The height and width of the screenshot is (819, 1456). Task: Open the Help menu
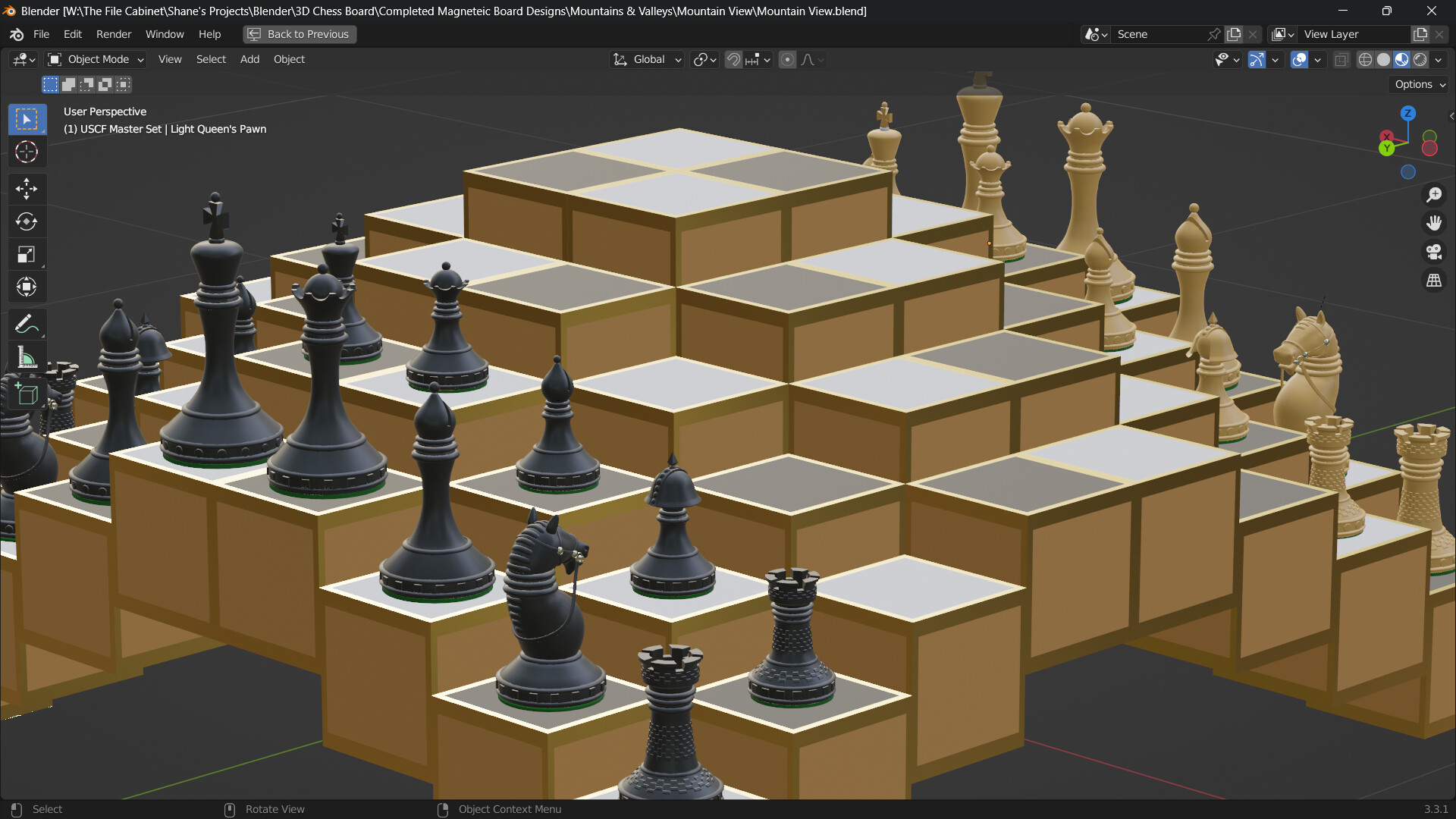tap(209, 34)
